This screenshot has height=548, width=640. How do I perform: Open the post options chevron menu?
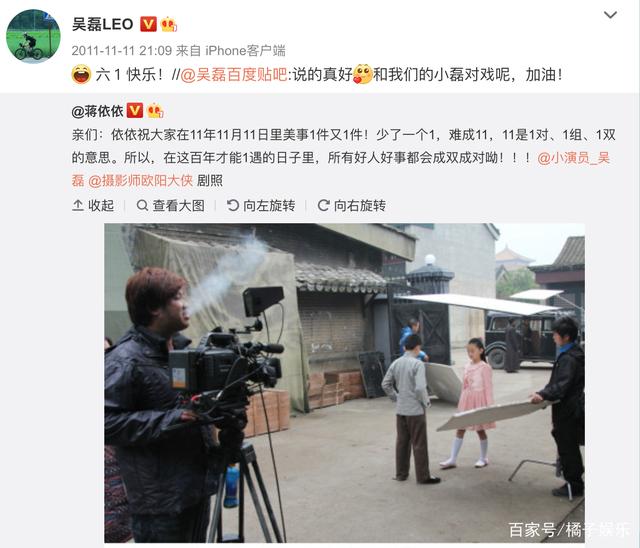pyautogui.click(x=610, y=15)
